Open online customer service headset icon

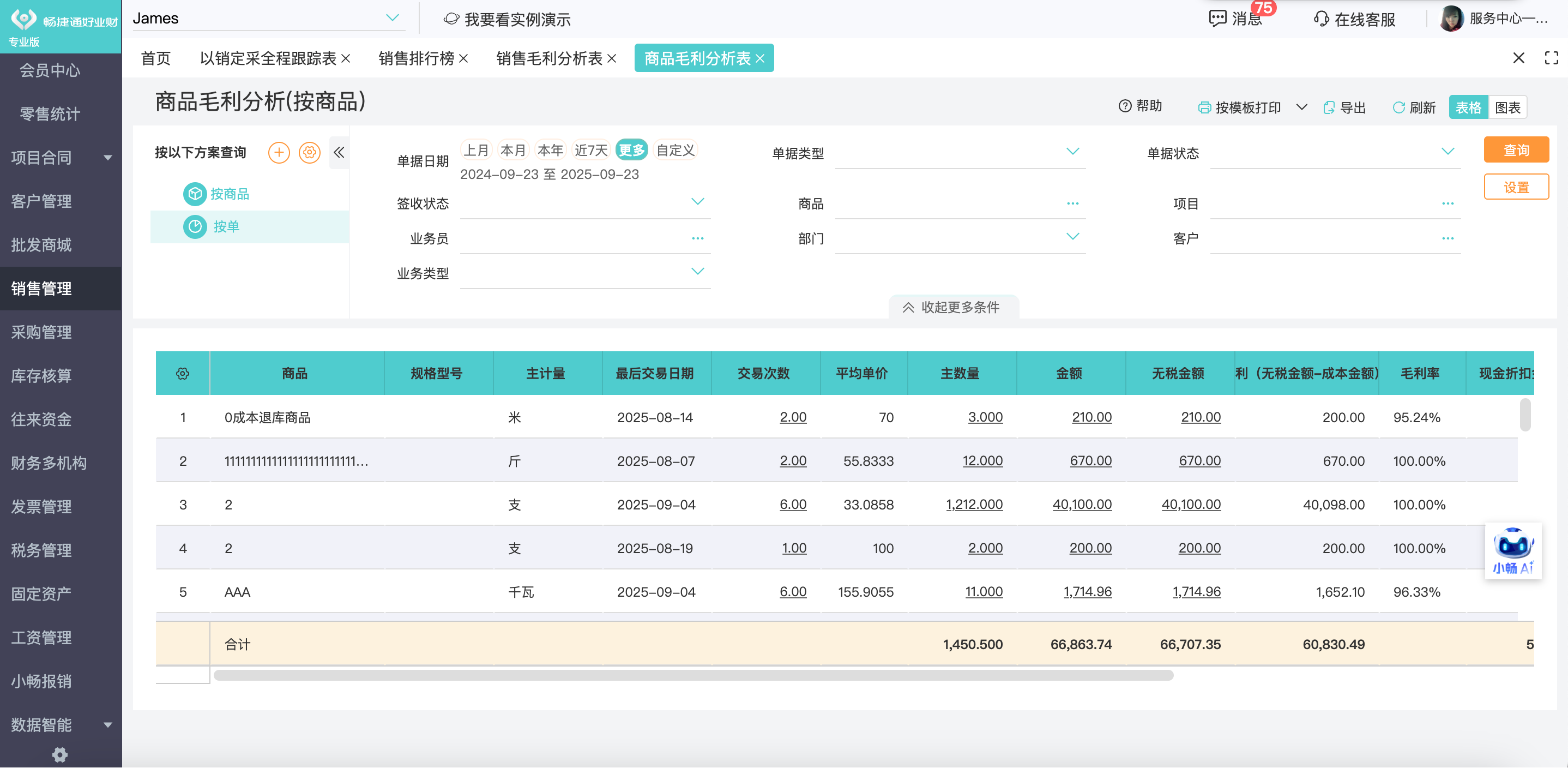[x=1322, y=19]
